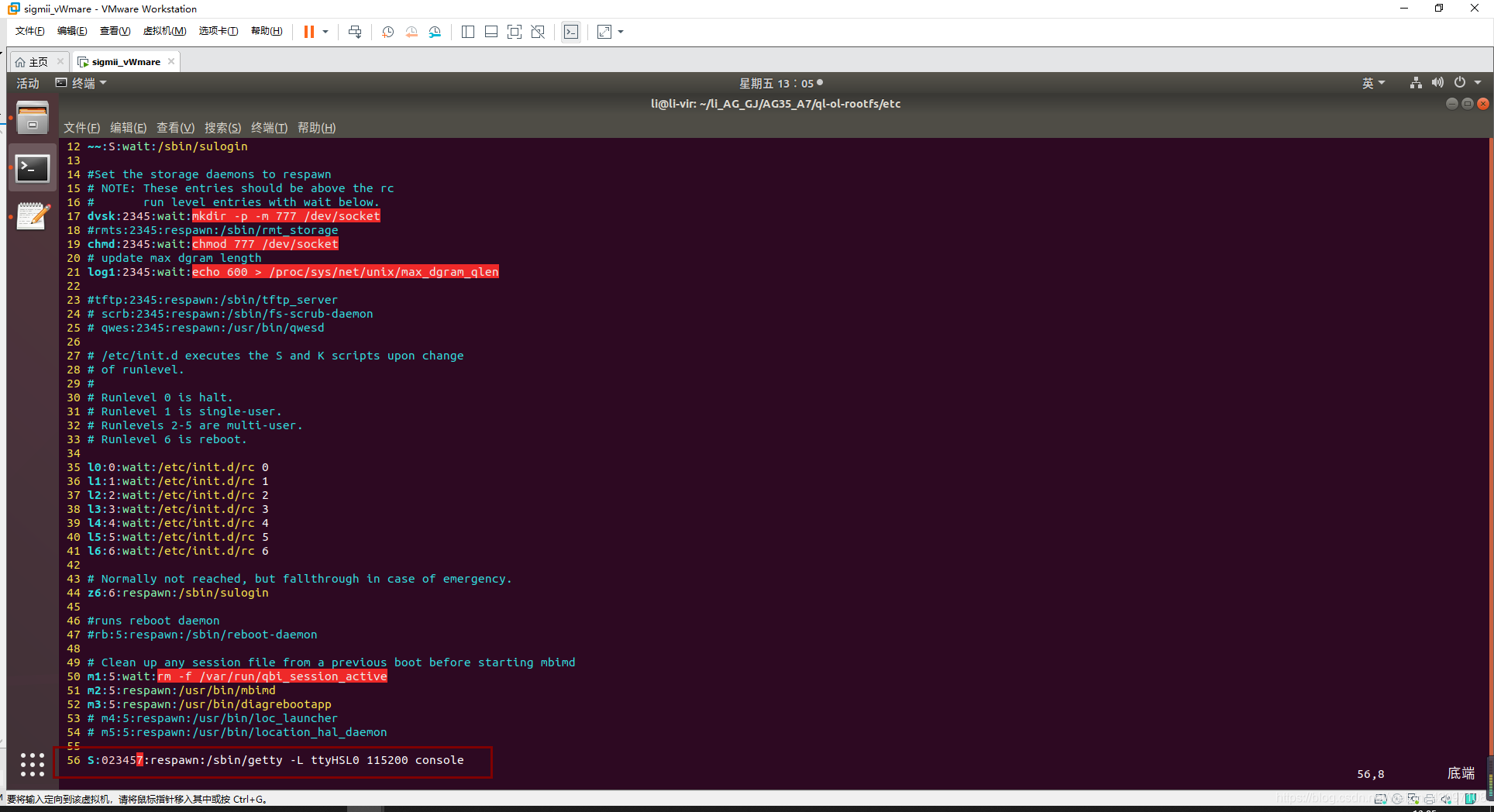The height and width of the screenshot is (812, 1494).
Task: Click line 17 mkdir -p -m 777 /dev/socket
Action: pyautogui.click(x=286, y=216)
